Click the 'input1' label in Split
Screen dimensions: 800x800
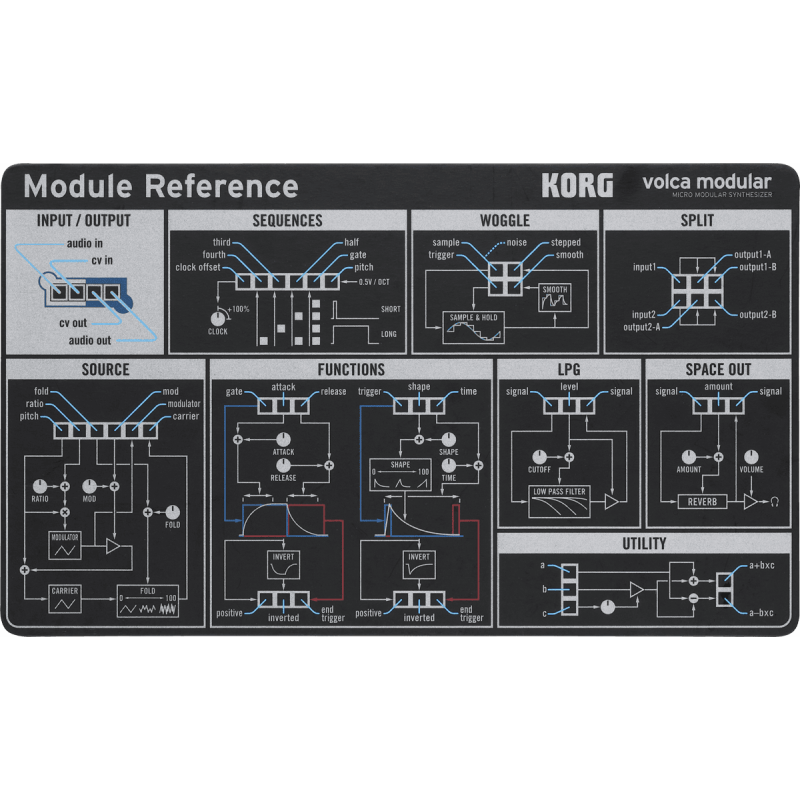[644, 267]
